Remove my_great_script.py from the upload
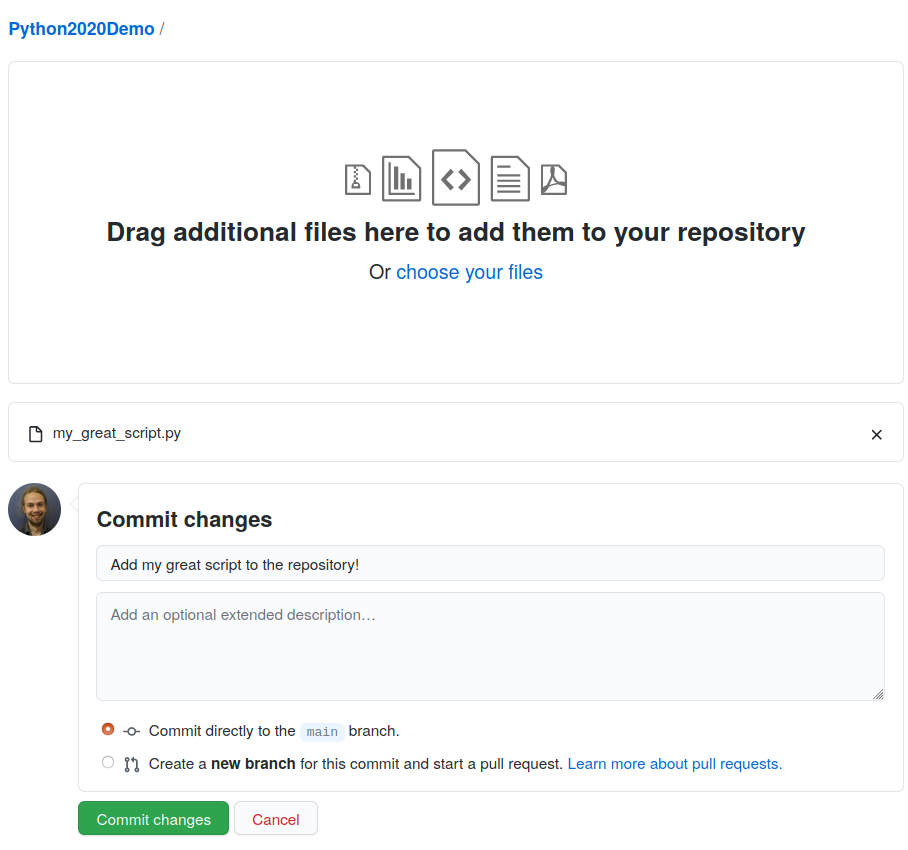The width and height of the screenshot is (908, 850). [877, 434]
